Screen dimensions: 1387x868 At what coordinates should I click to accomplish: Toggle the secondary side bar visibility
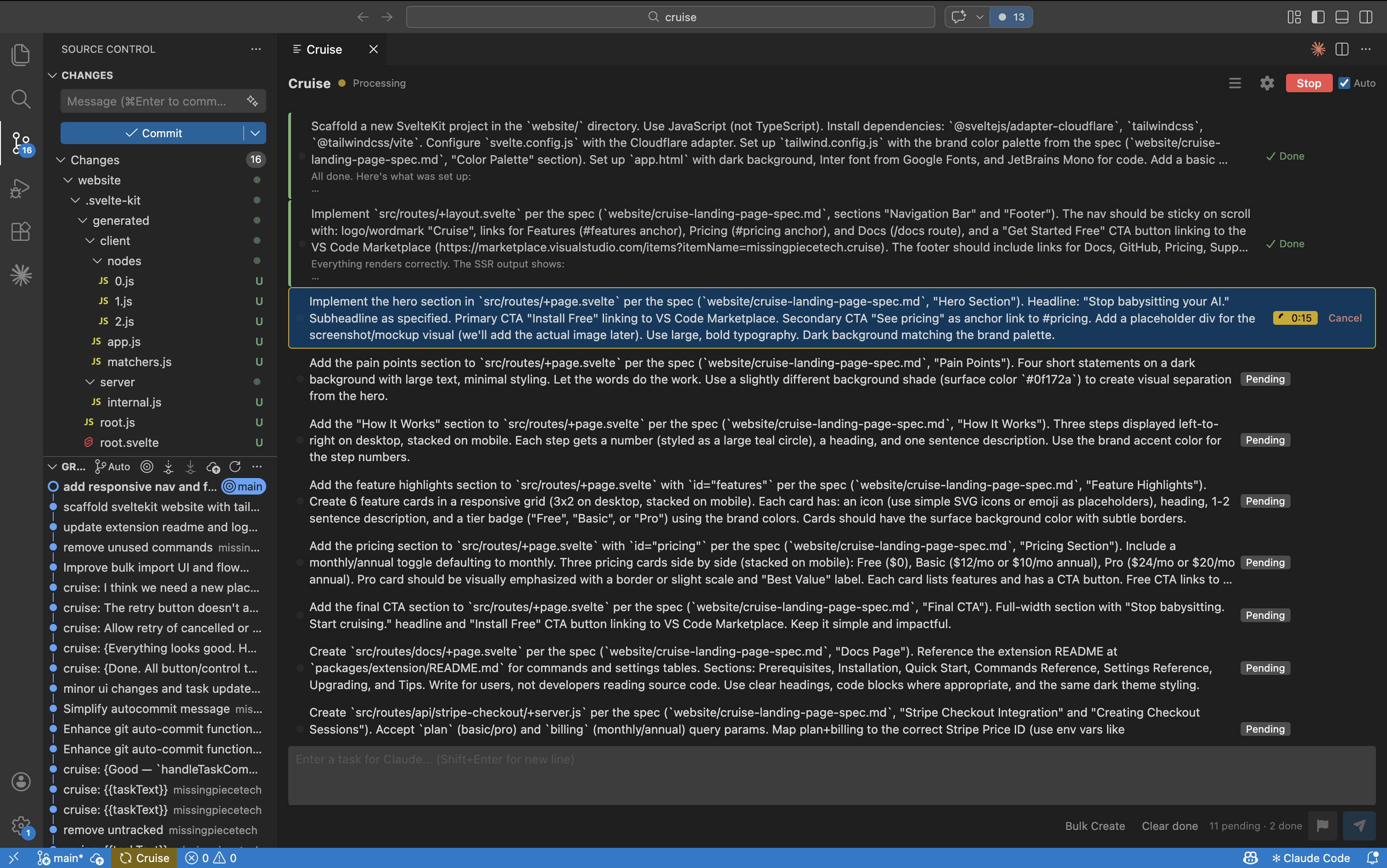1366,17
